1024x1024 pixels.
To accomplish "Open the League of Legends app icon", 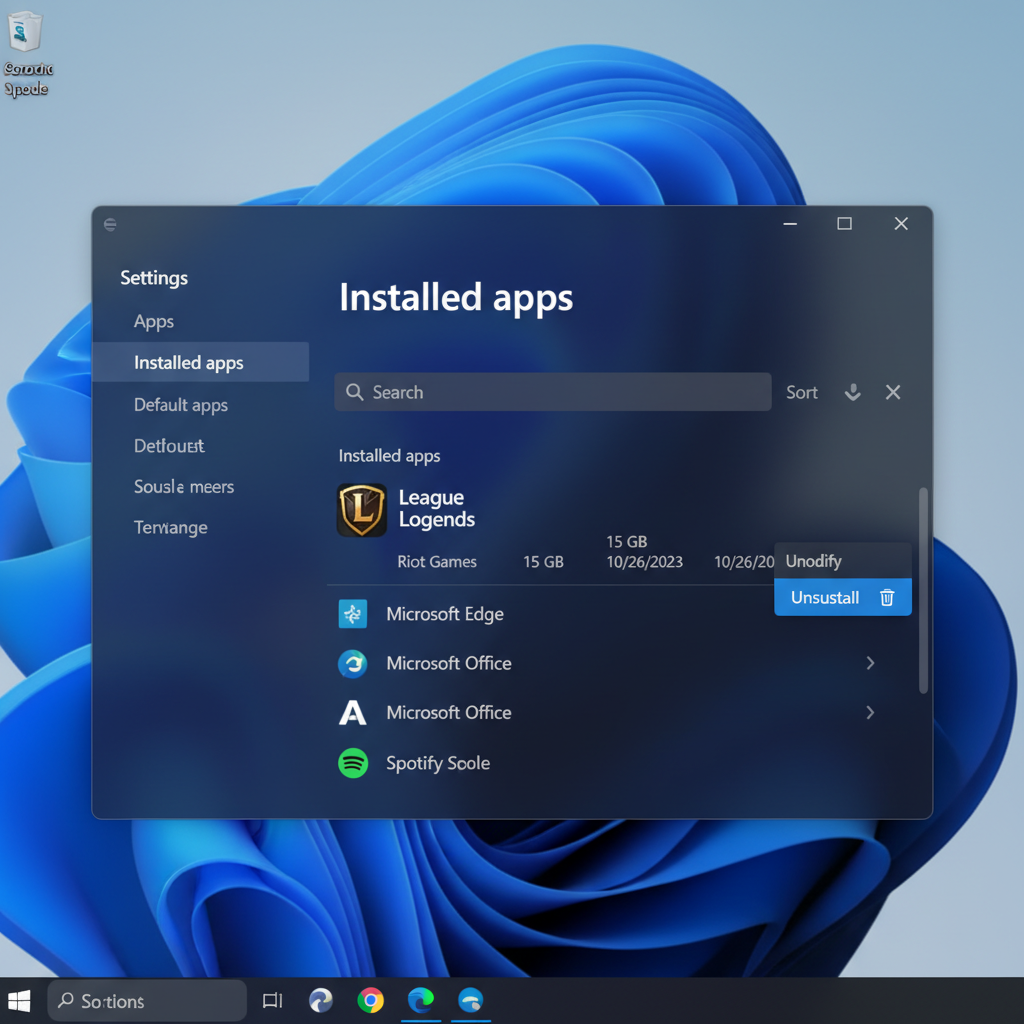I will [362, 510].
